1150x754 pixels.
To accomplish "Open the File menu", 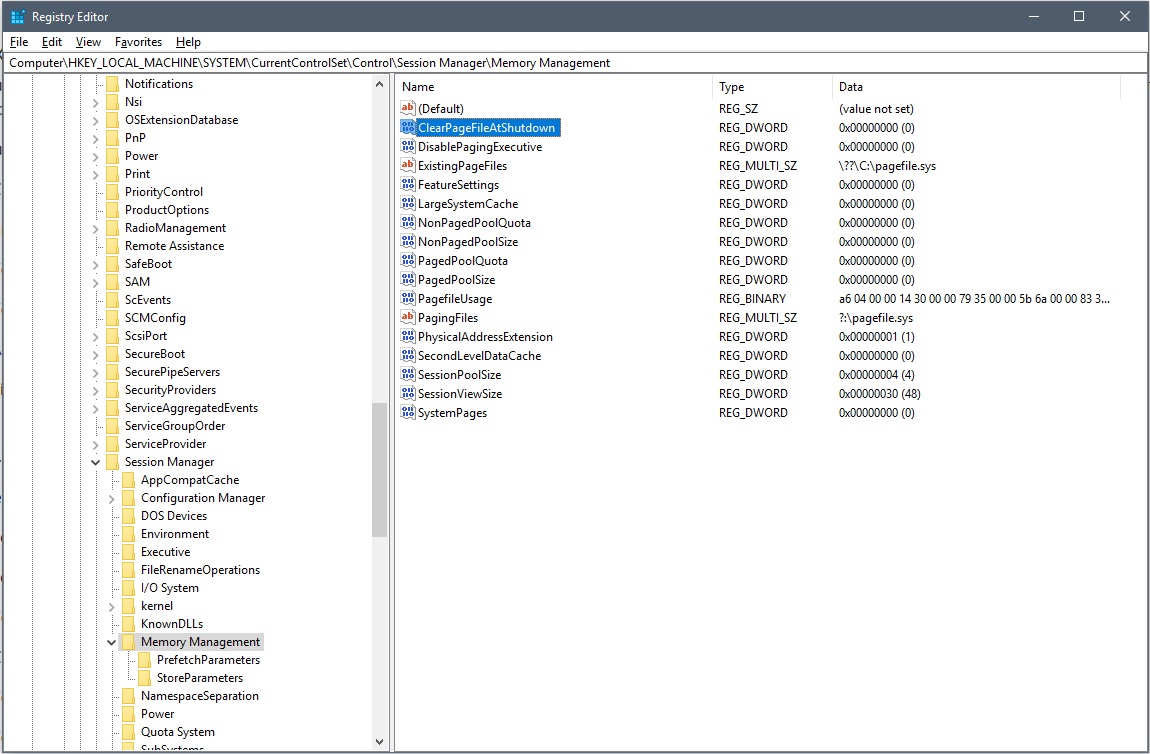I will click(19, 42).
